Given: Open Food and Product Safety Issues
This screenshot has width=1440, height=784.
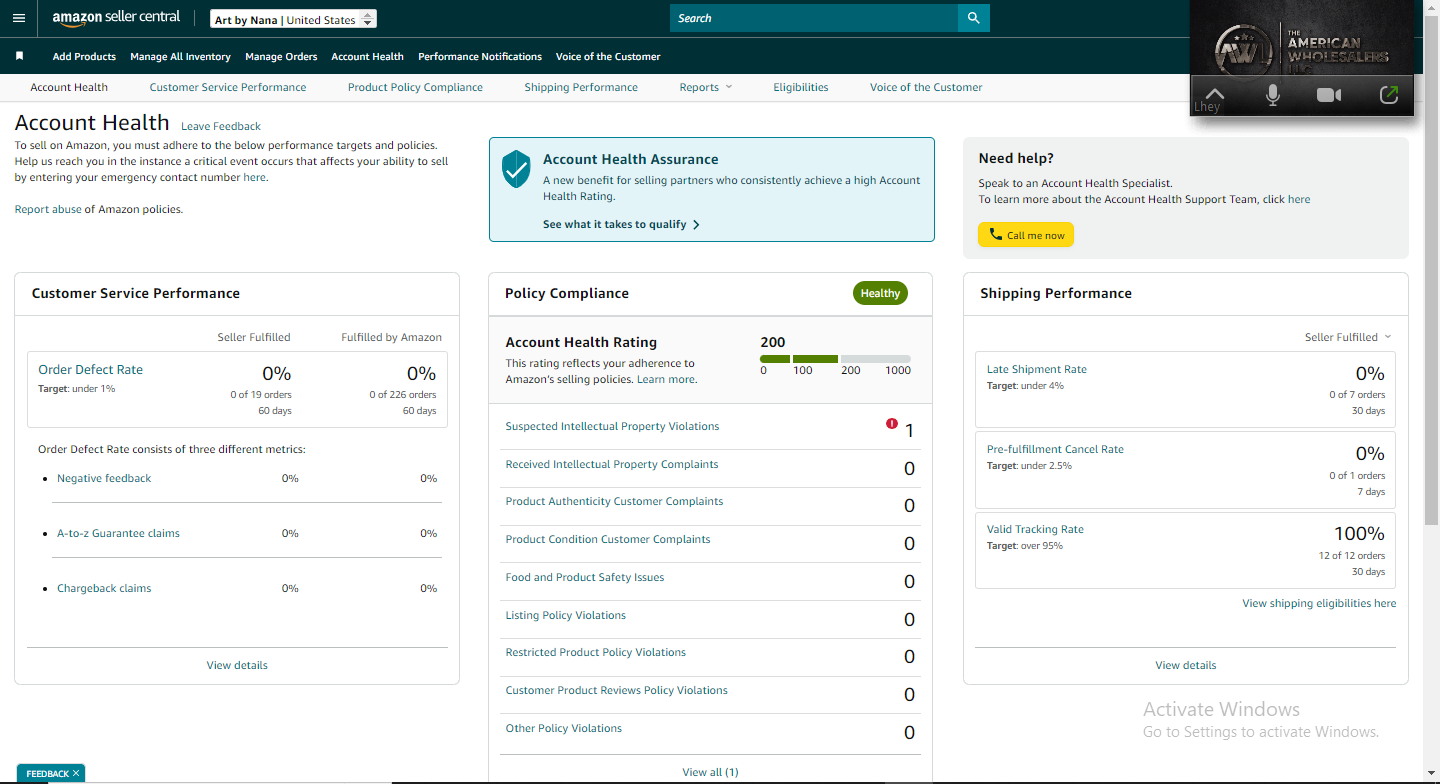Looking at the screenshot, I should tap(585, 578).
